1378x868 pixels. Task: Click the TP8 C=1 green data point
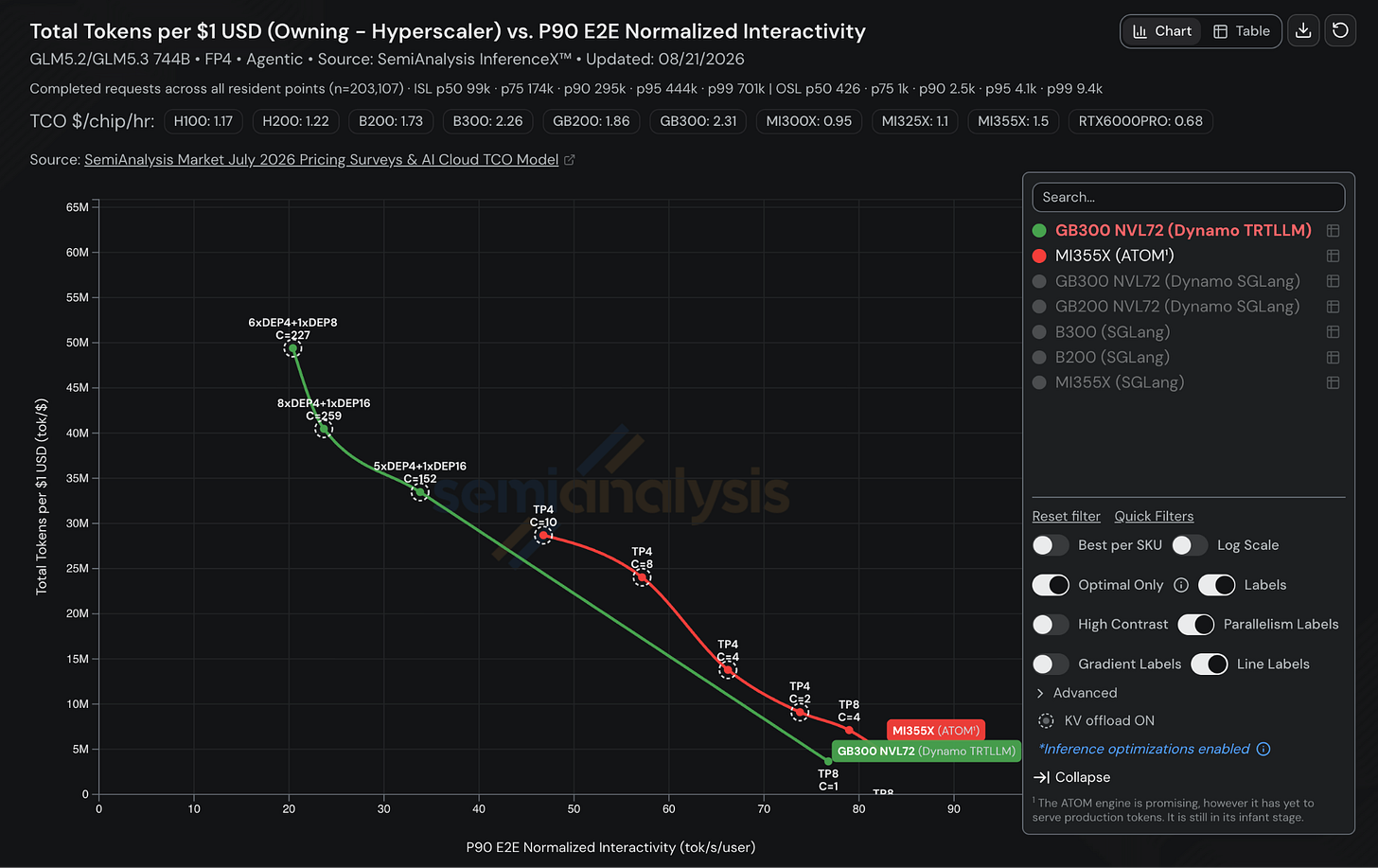(828, 761)
